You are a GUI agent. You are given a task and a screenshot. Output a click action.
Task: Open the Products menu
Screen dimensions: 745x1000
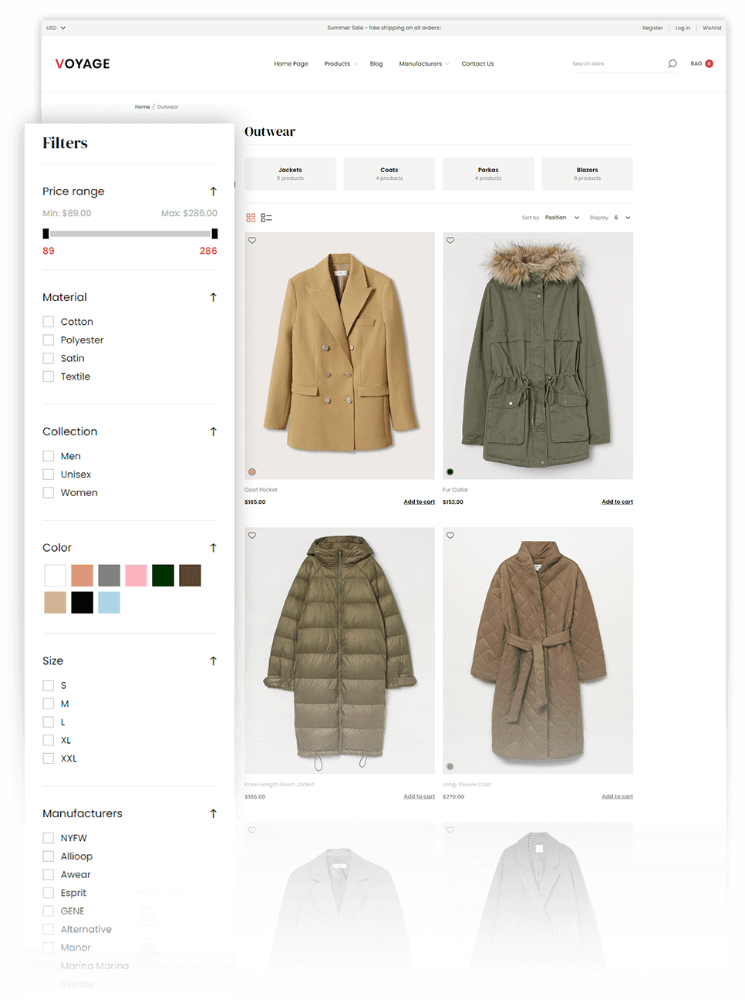[x=340, y=64]
